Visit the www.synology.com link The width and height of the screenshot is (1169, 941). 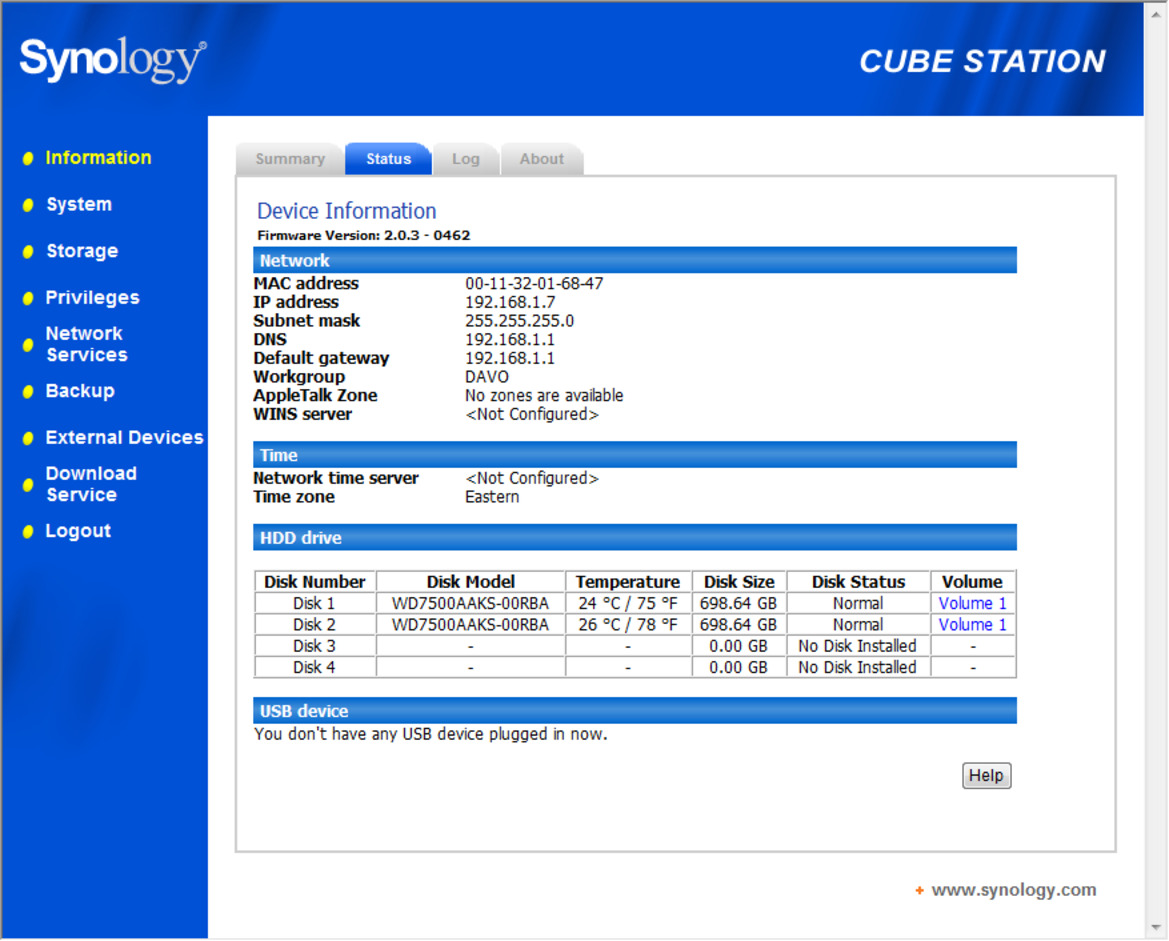point(1013,890)
